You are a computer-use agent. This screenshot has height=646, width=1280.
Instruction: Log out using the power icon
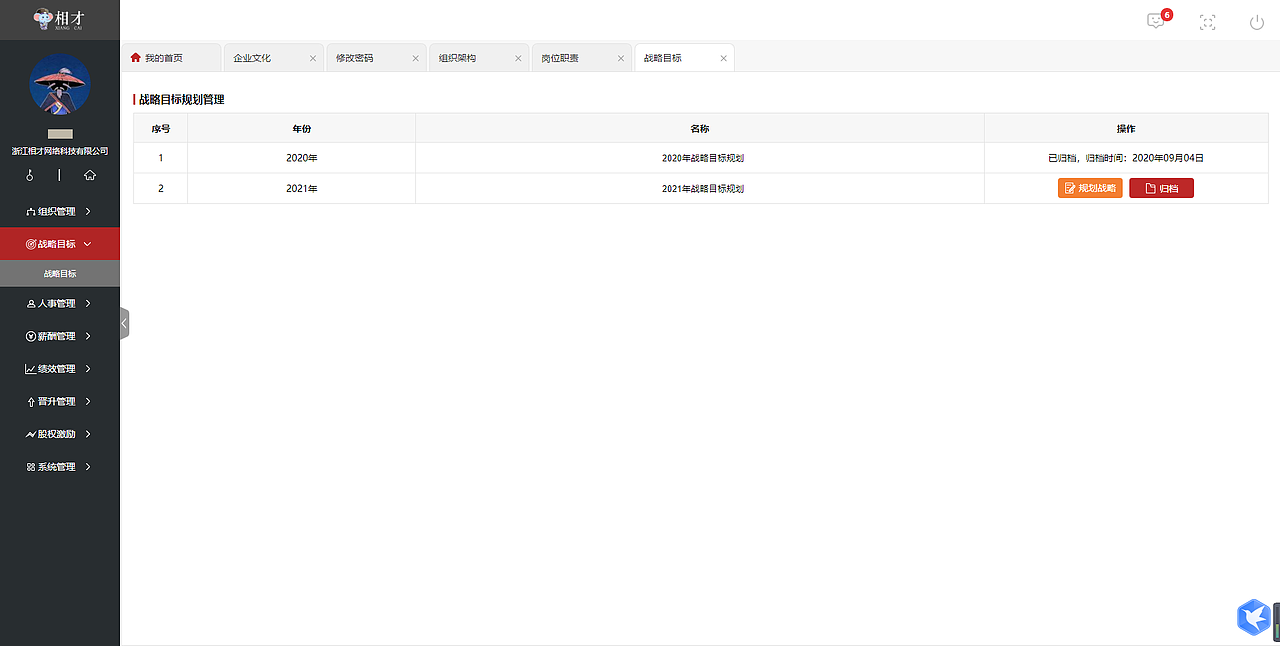click(x=1255, y=21)
